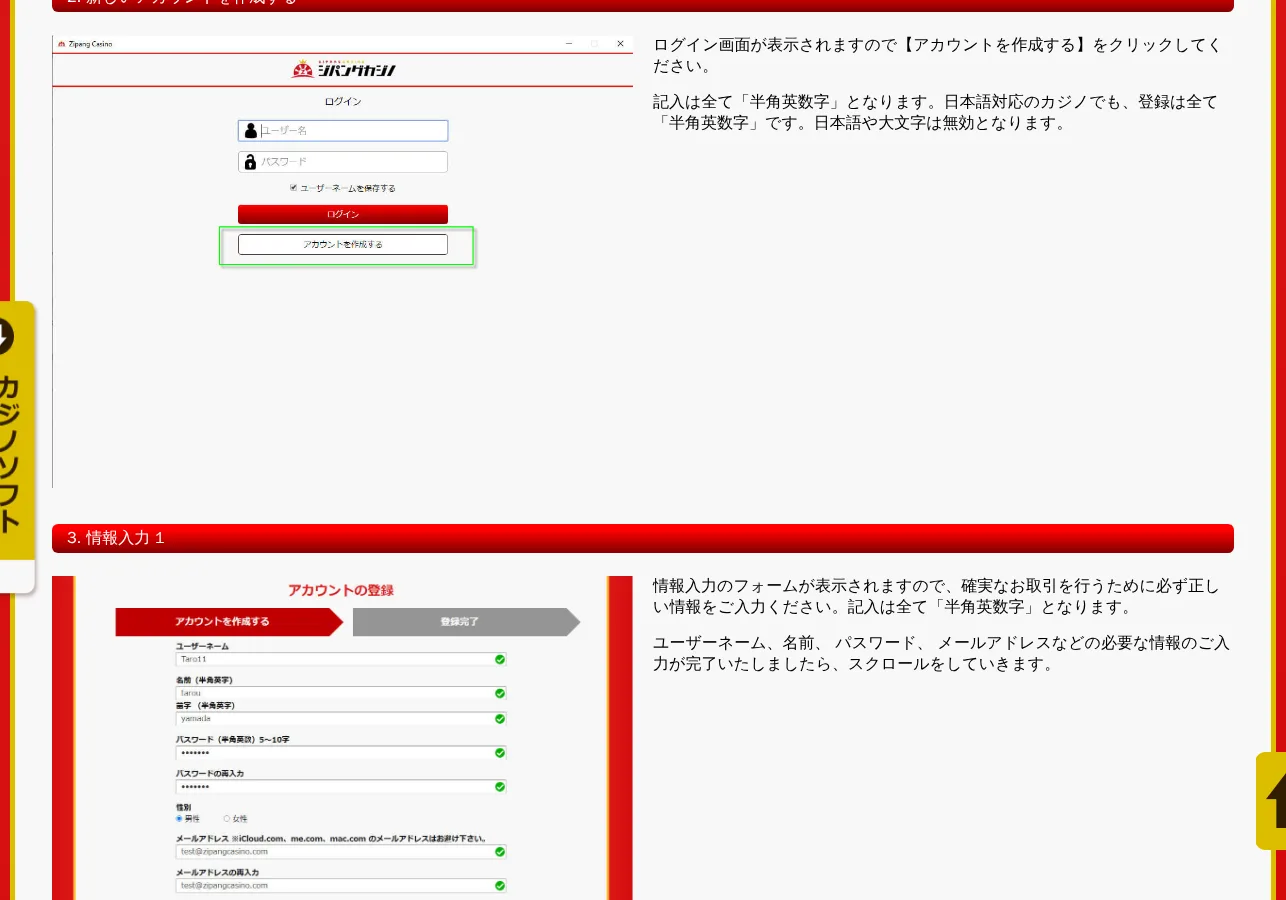Click the red ログイン button
The width and height of the screenshot is (1286, 900).
[x=343, y=214]
